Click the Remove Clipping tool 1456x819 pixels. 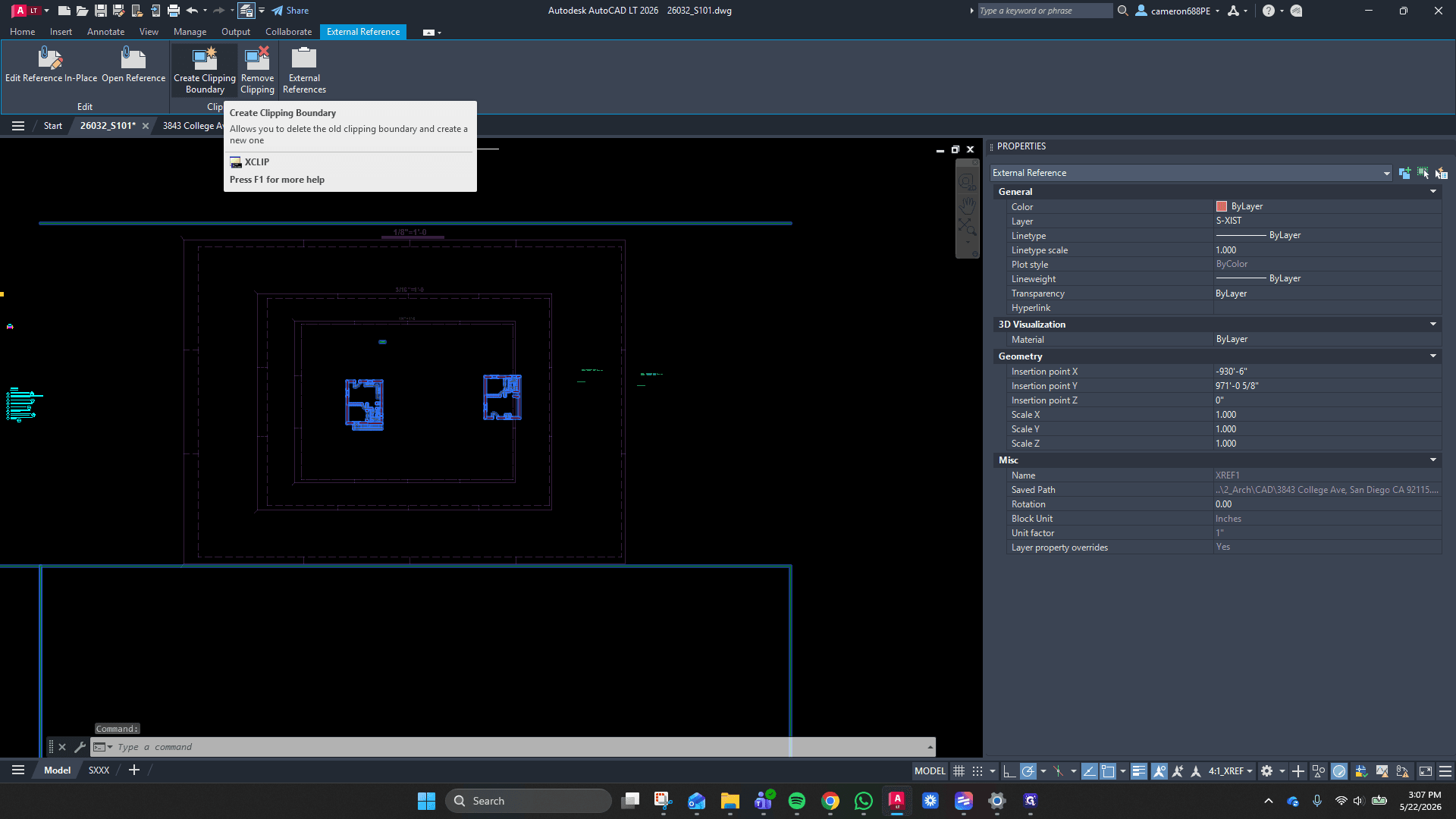click(x=257, y=71)
